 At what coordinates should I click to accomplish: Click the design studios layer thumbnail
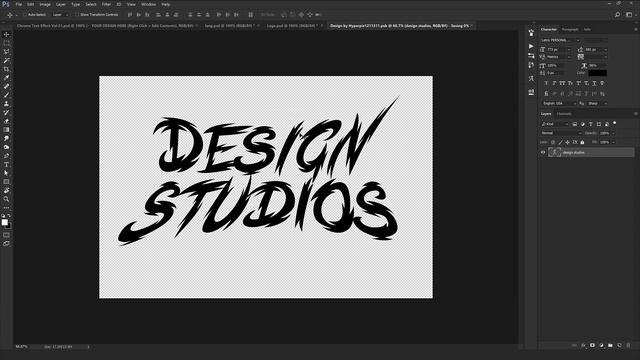(x=554, y=153)
